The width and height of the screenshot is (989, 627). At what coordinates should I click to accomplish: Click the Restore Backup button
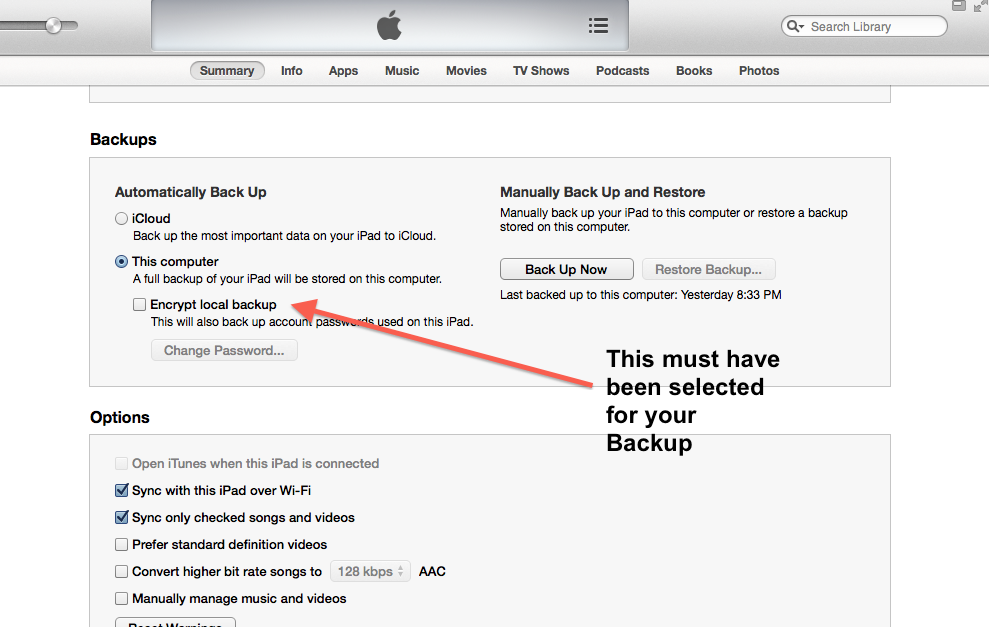(708, 269)
